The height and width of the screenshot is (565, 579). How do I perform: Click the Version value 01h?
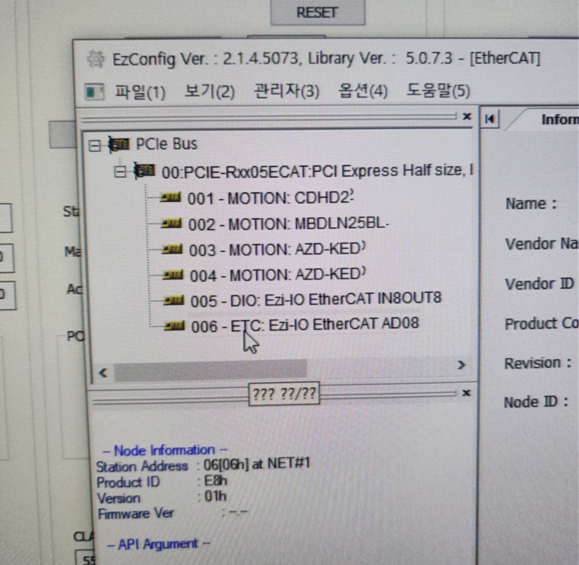click(x=215, y=496)
